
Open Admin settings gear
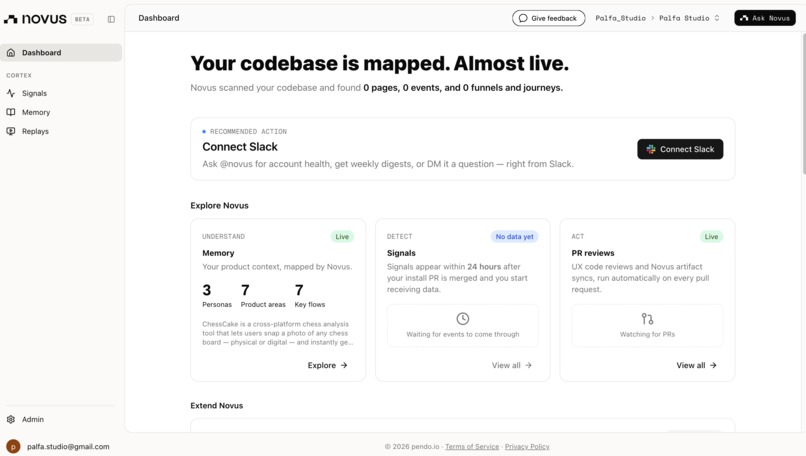(11, 419)
